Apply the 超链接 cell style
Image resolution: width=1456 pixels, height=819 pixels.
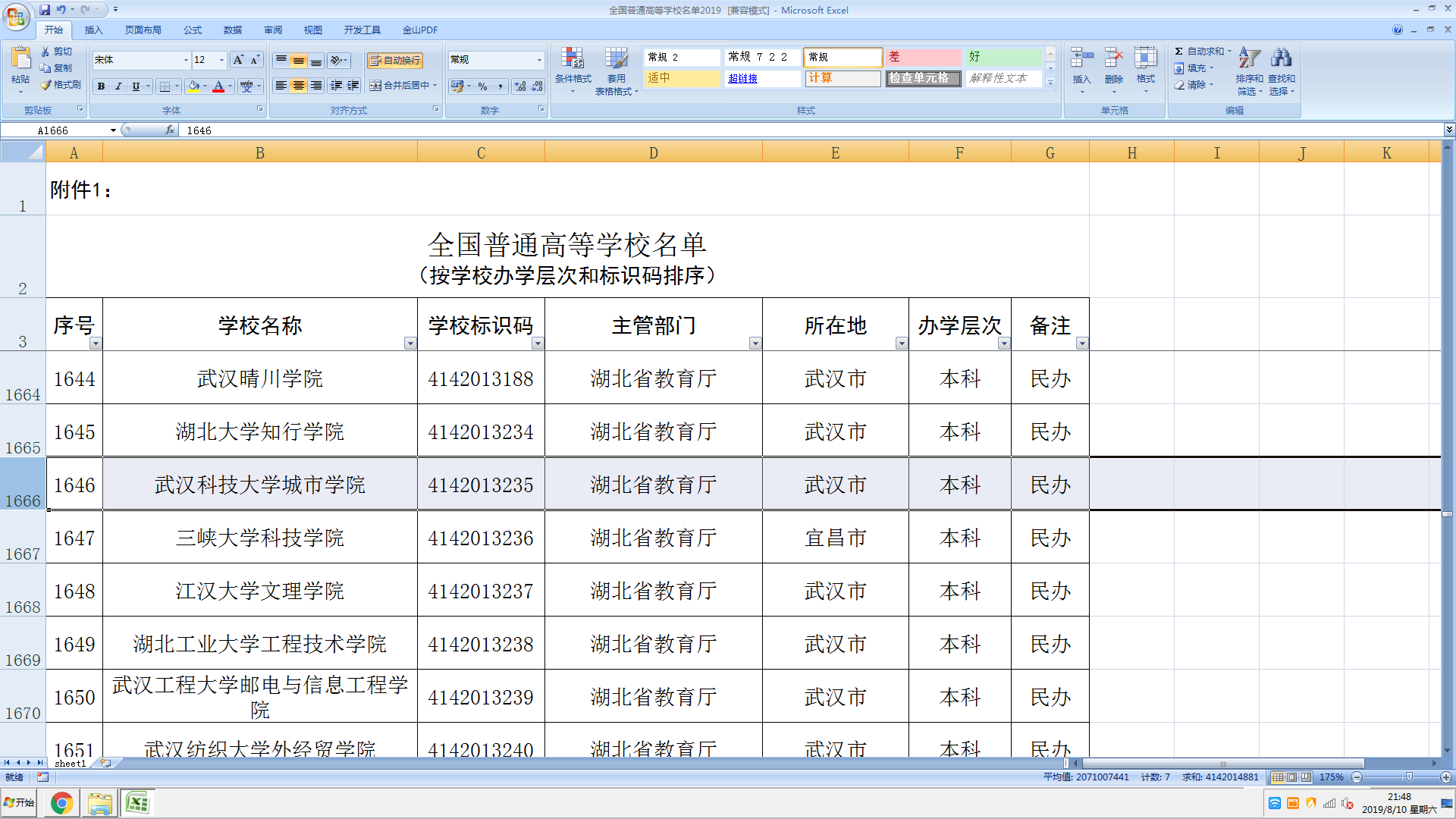(762, 78)
